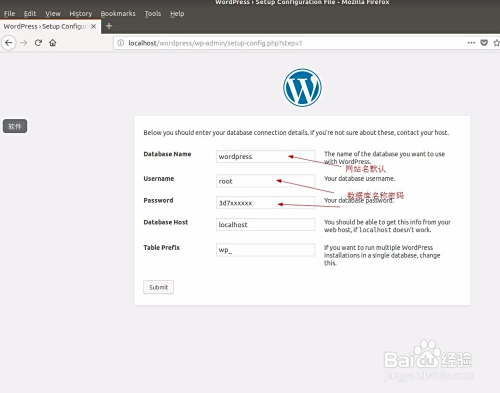Image resolution: width=500 pixels, height=393 pixels.
Task: Focus the Username field containing root
Action: coord(265,181)
